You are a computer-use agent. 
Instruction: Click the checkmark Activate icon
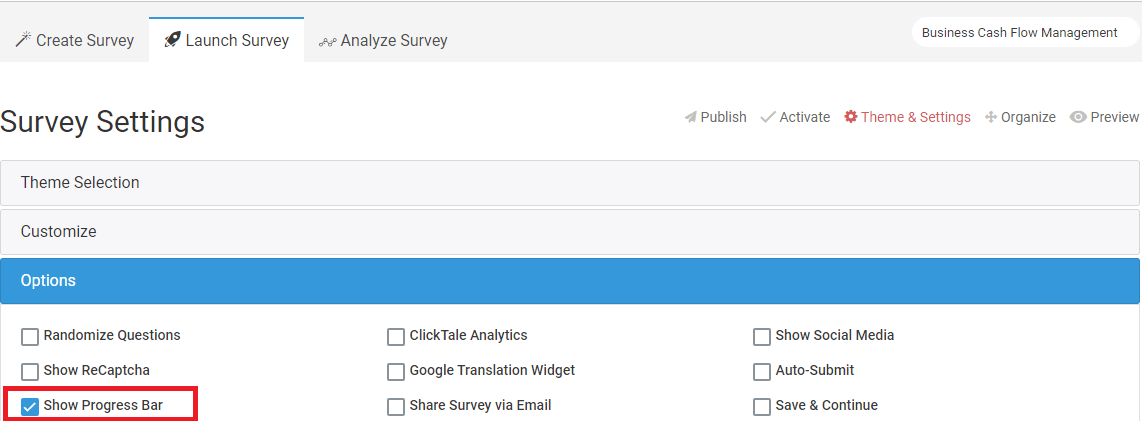(768, 117)
